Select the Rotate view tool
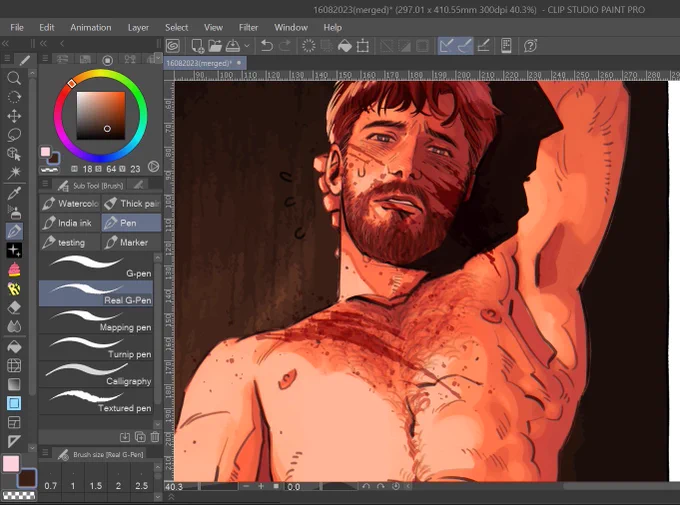This screenshot has width=680, height=505. [14, 97]
